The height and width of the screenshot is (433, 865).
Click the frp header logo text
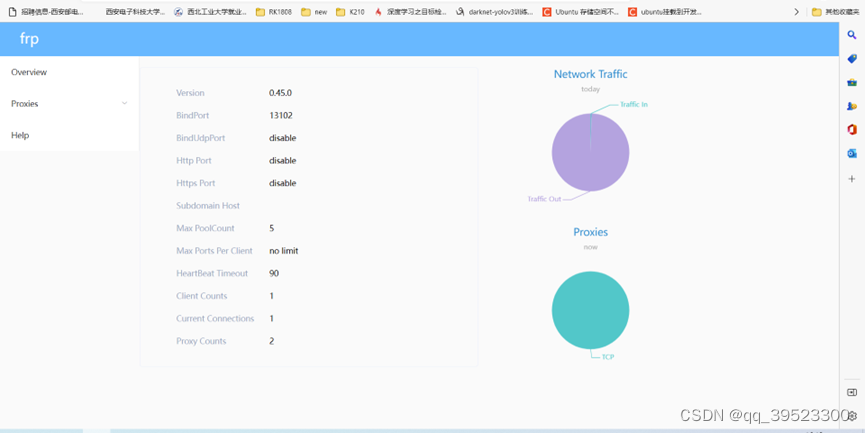coord(29,39)
